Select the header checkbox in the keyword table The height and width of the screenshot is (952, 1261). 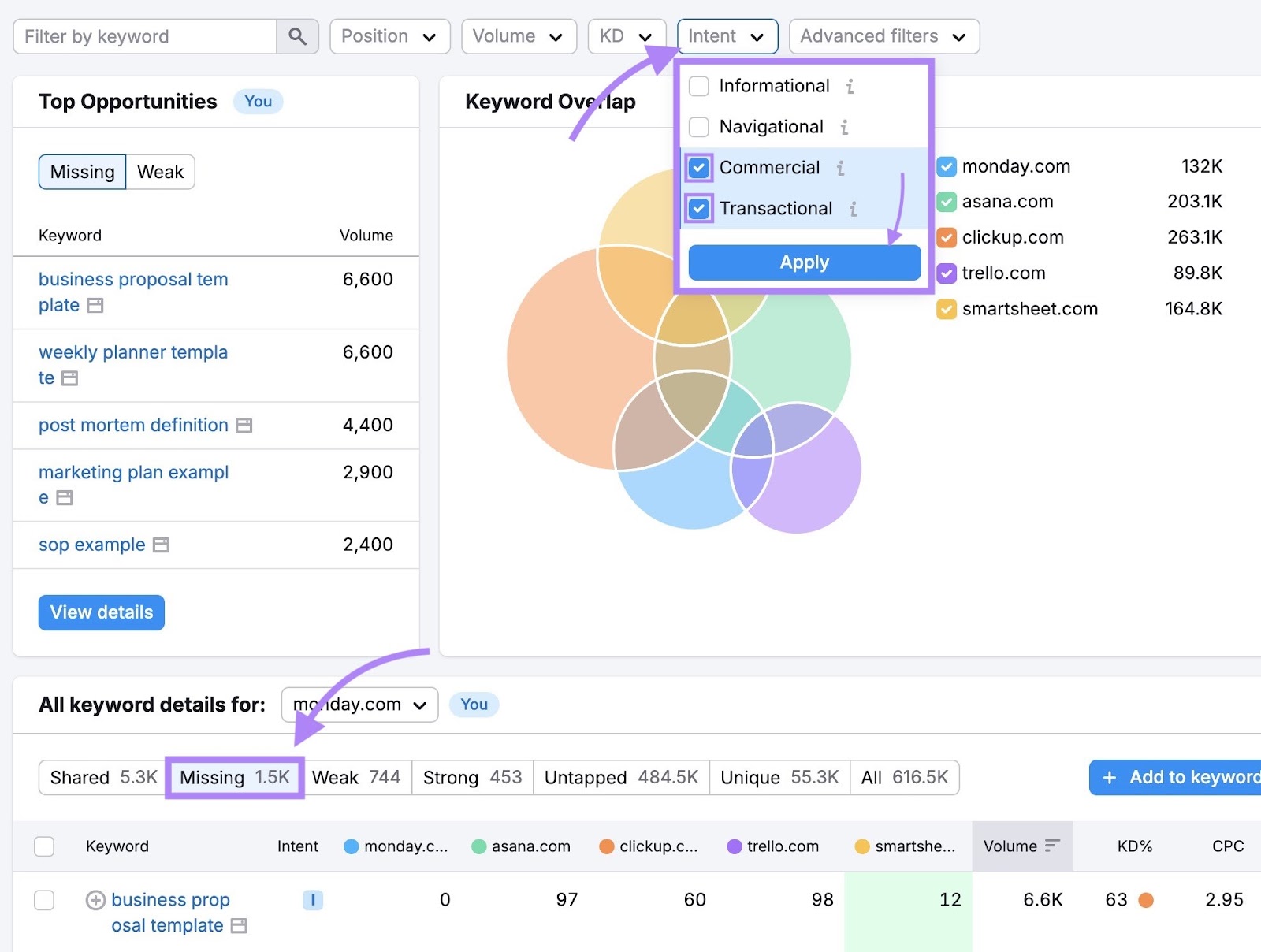coord(44,846)
